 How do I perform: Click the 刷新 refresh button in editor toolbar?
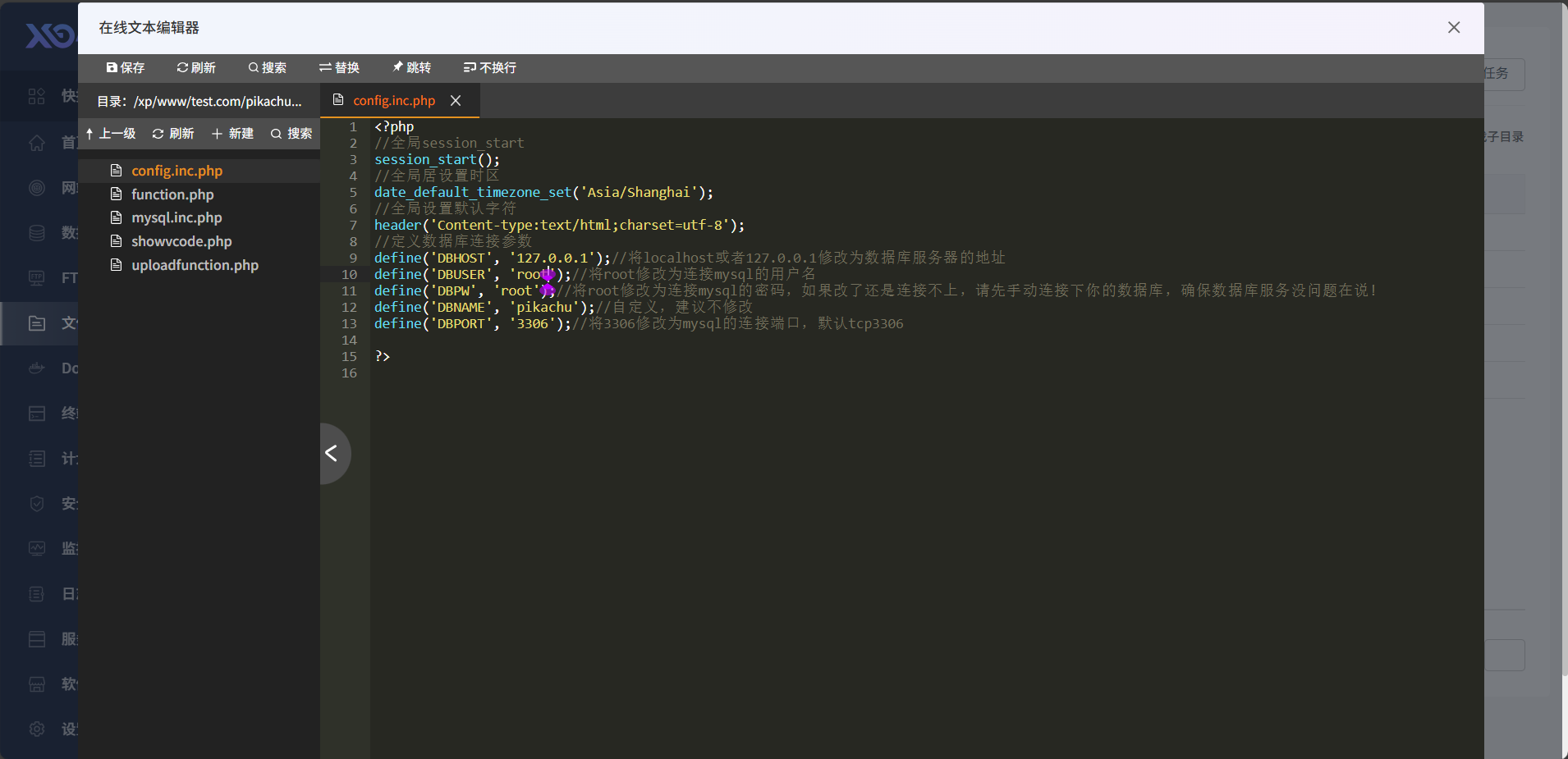[x=196, y=67]
